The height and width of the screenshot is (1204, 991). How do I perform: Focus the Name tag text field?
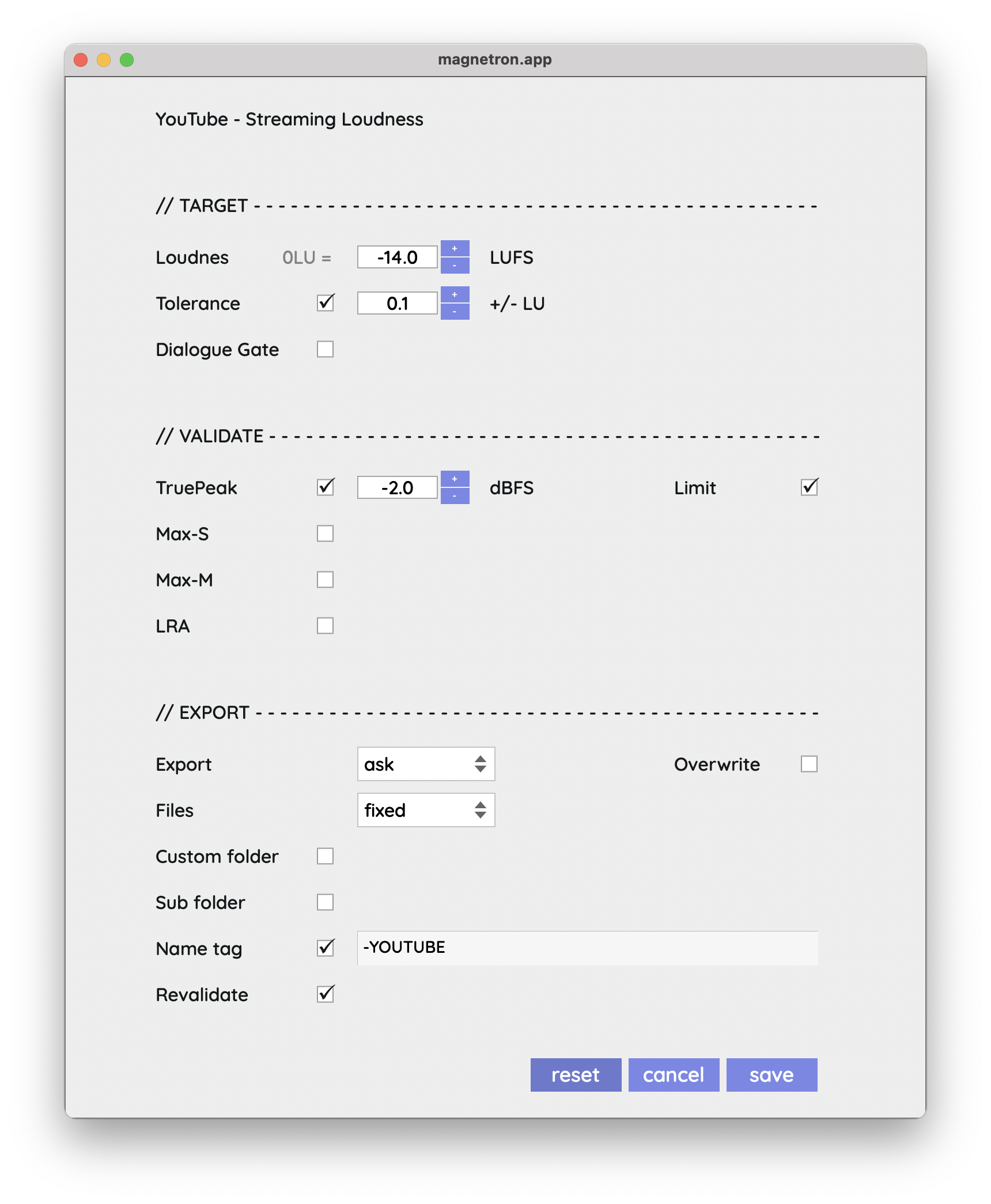pyautogui.click(x=587, y=948)
